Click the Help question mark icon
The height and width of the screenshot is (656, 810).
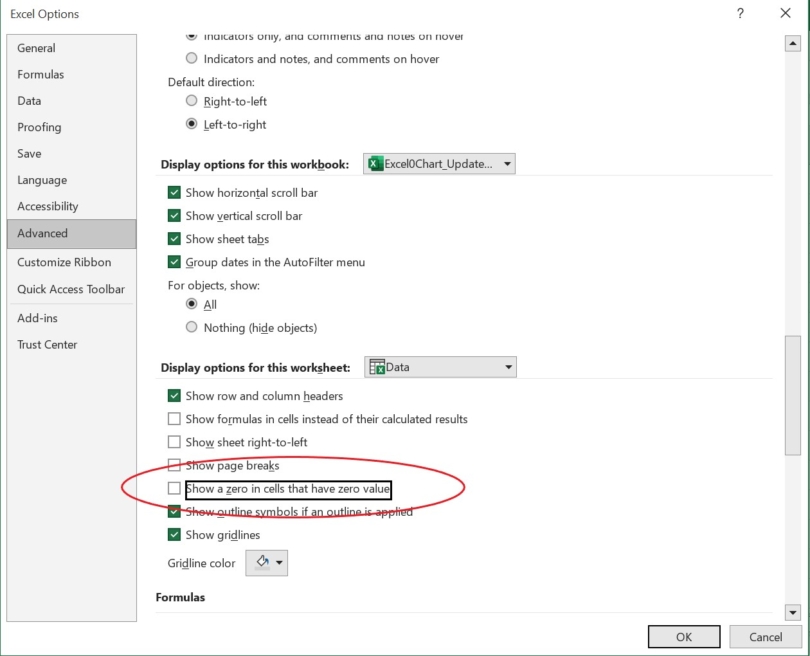coord(737,14)
